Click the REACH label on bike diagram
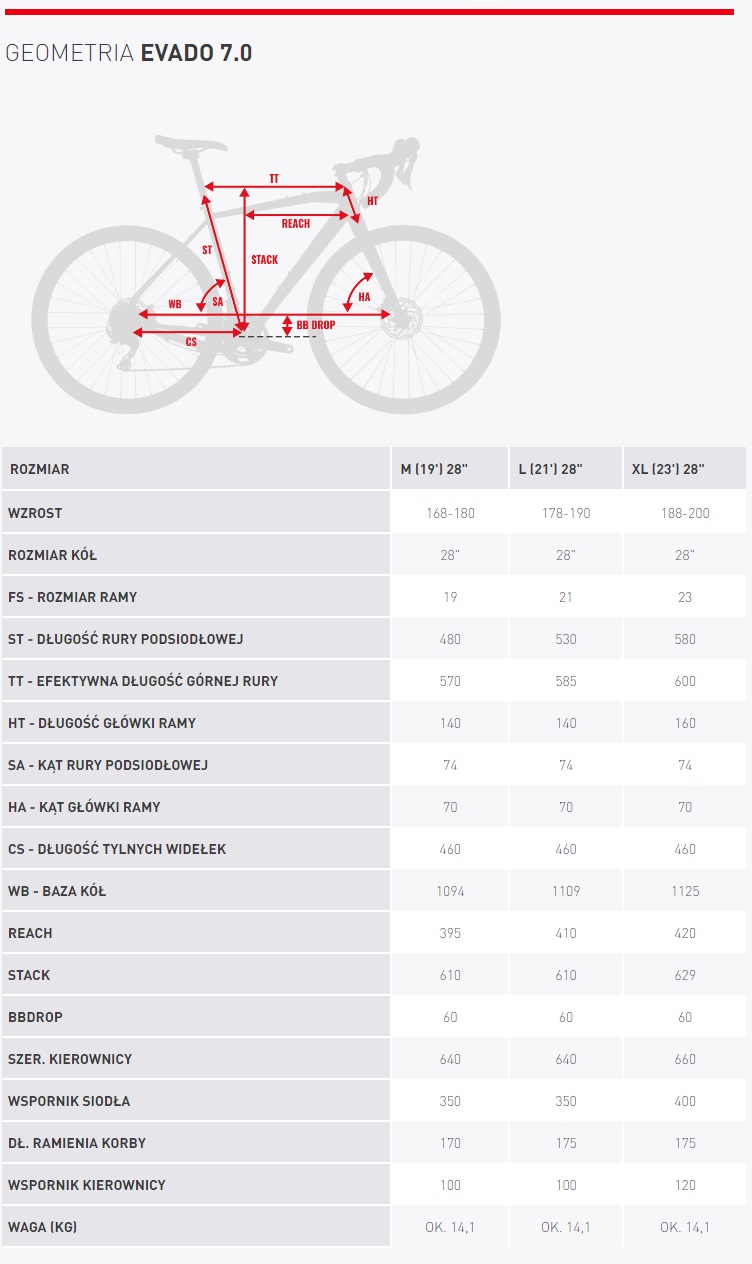The image size is (752, 1264). point(295,224)
